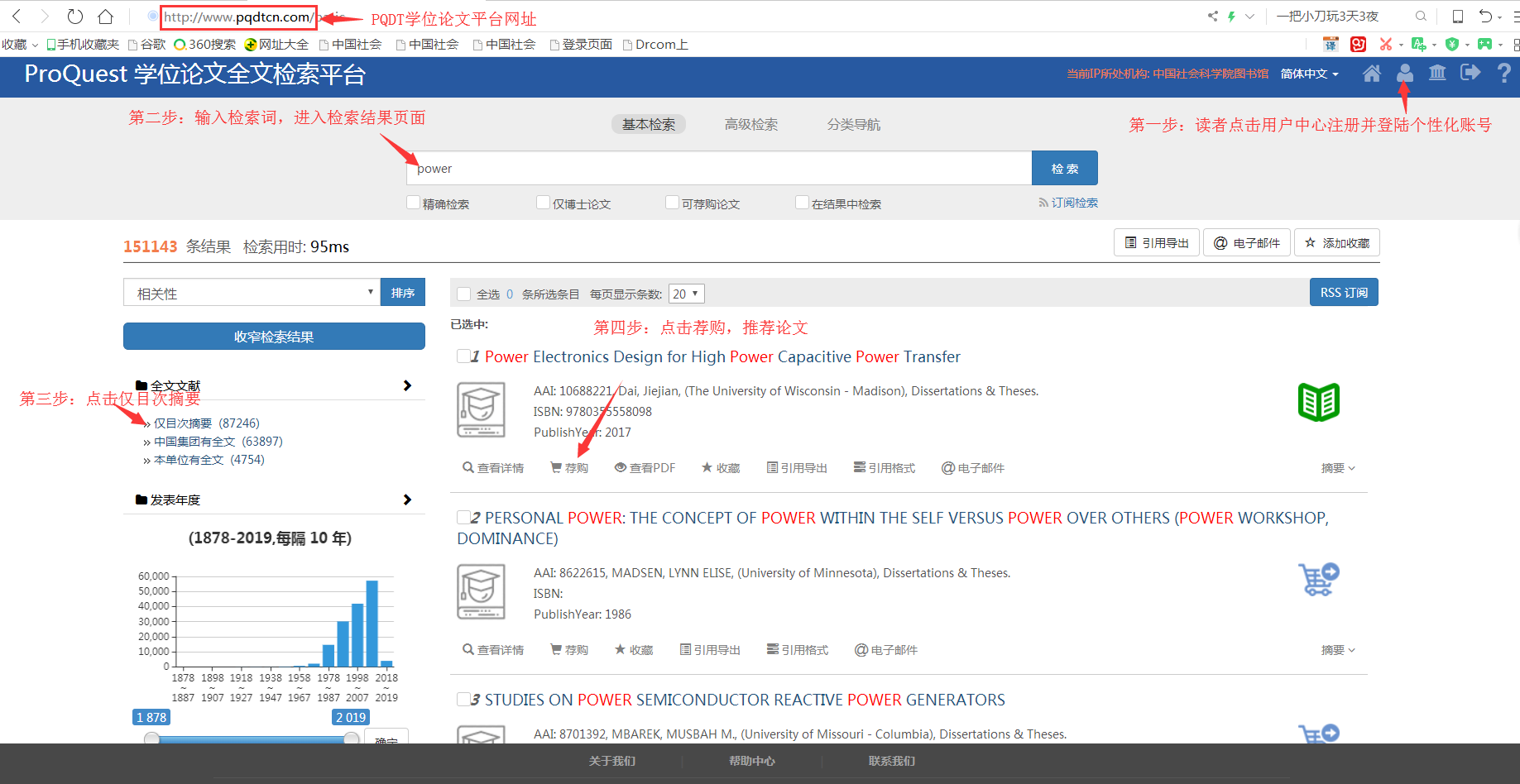Click the logout arrow icon in header

tap(1470, 74)
